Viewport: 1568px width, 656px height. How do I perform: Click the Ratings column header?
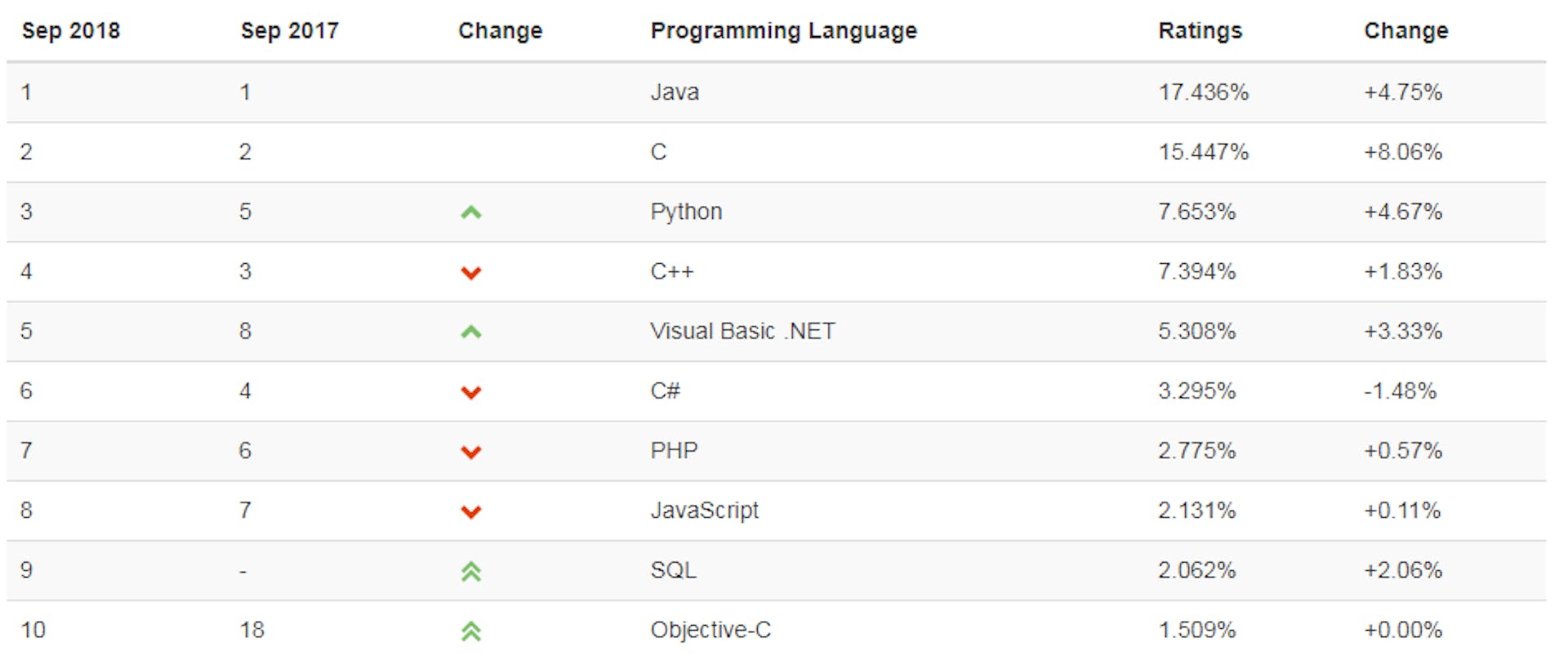(x=1200, y=31)
